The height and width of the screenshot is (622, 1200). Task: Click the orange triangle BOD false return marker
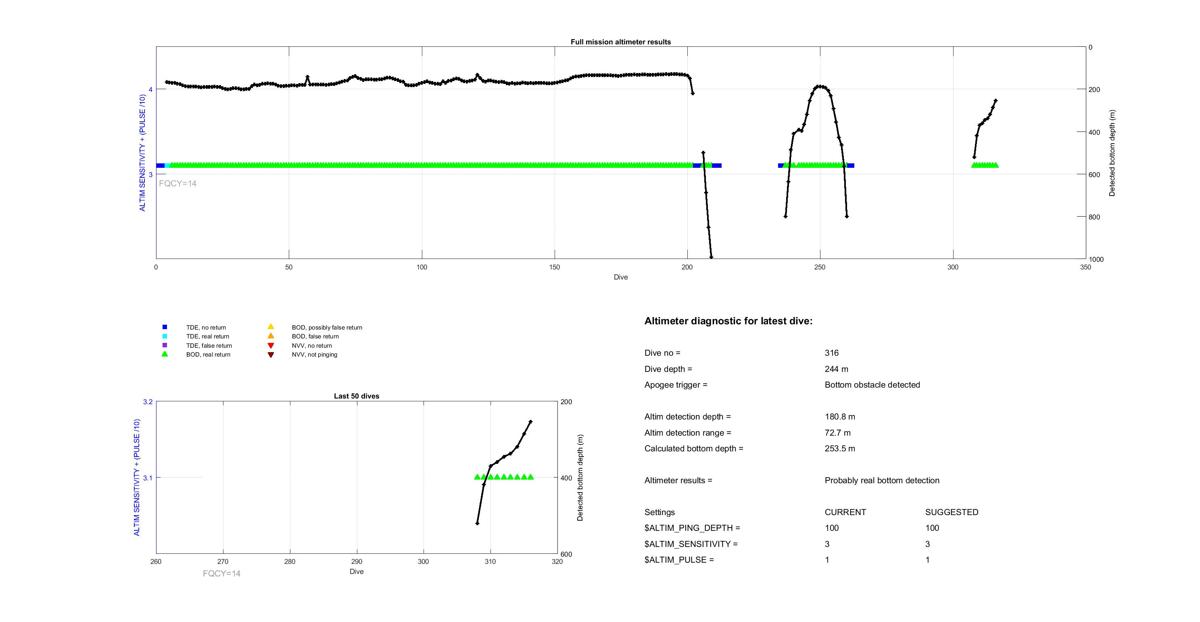[x=270, y=336]
